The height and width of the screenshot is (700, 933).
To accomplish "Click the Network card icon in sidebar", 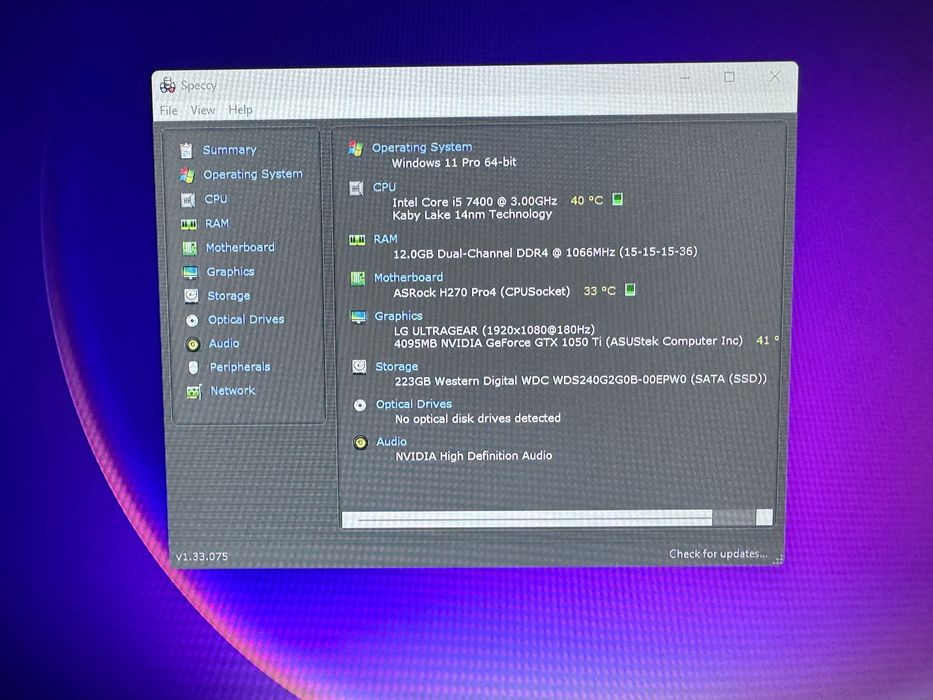I will 194,392.
